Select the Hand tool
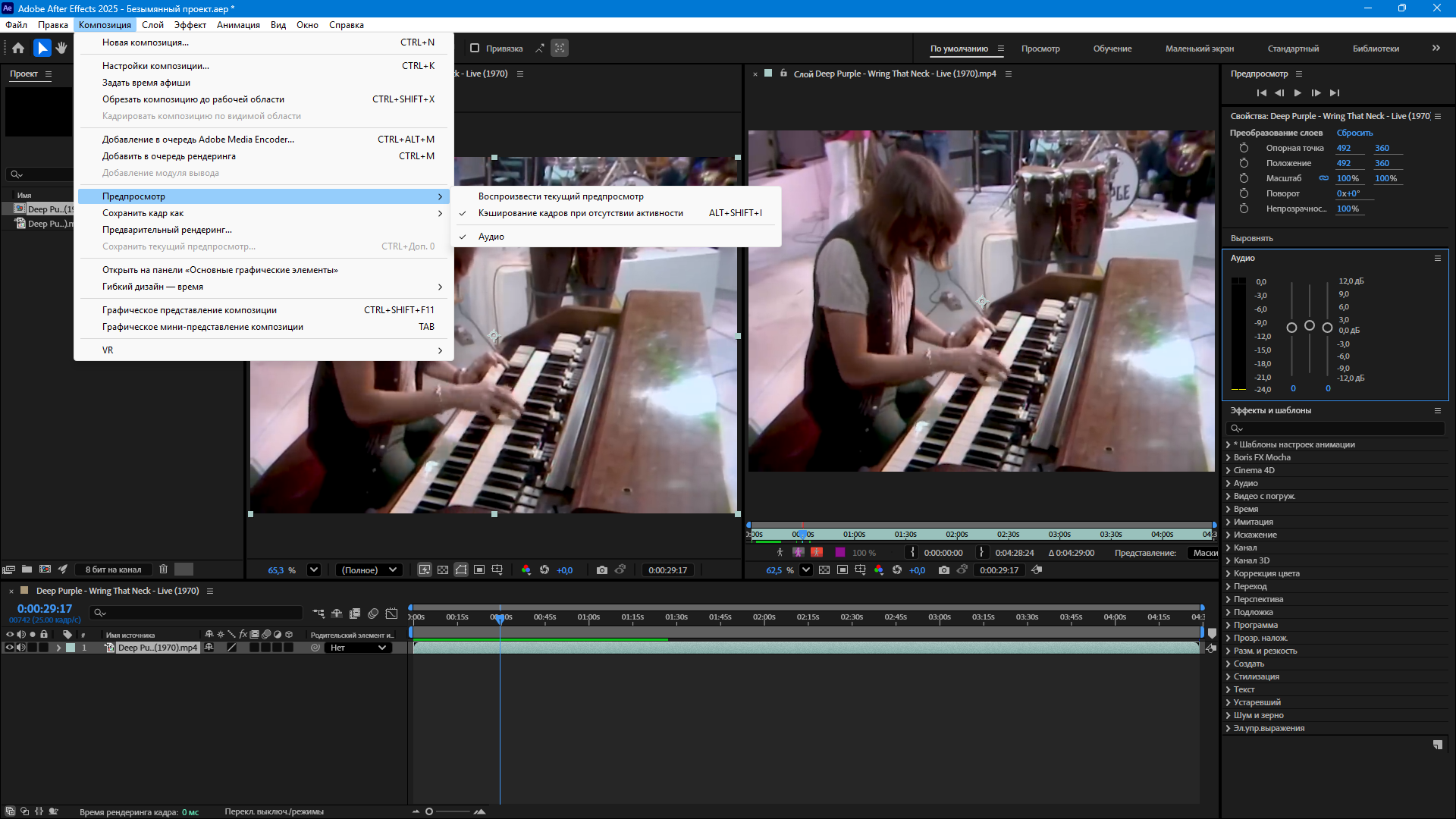 point(61,48)
